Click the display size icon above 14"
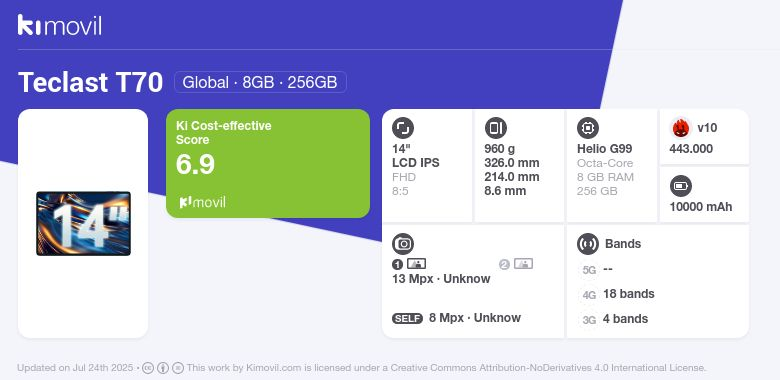This screenshot has width=780, height=380. 402,128
